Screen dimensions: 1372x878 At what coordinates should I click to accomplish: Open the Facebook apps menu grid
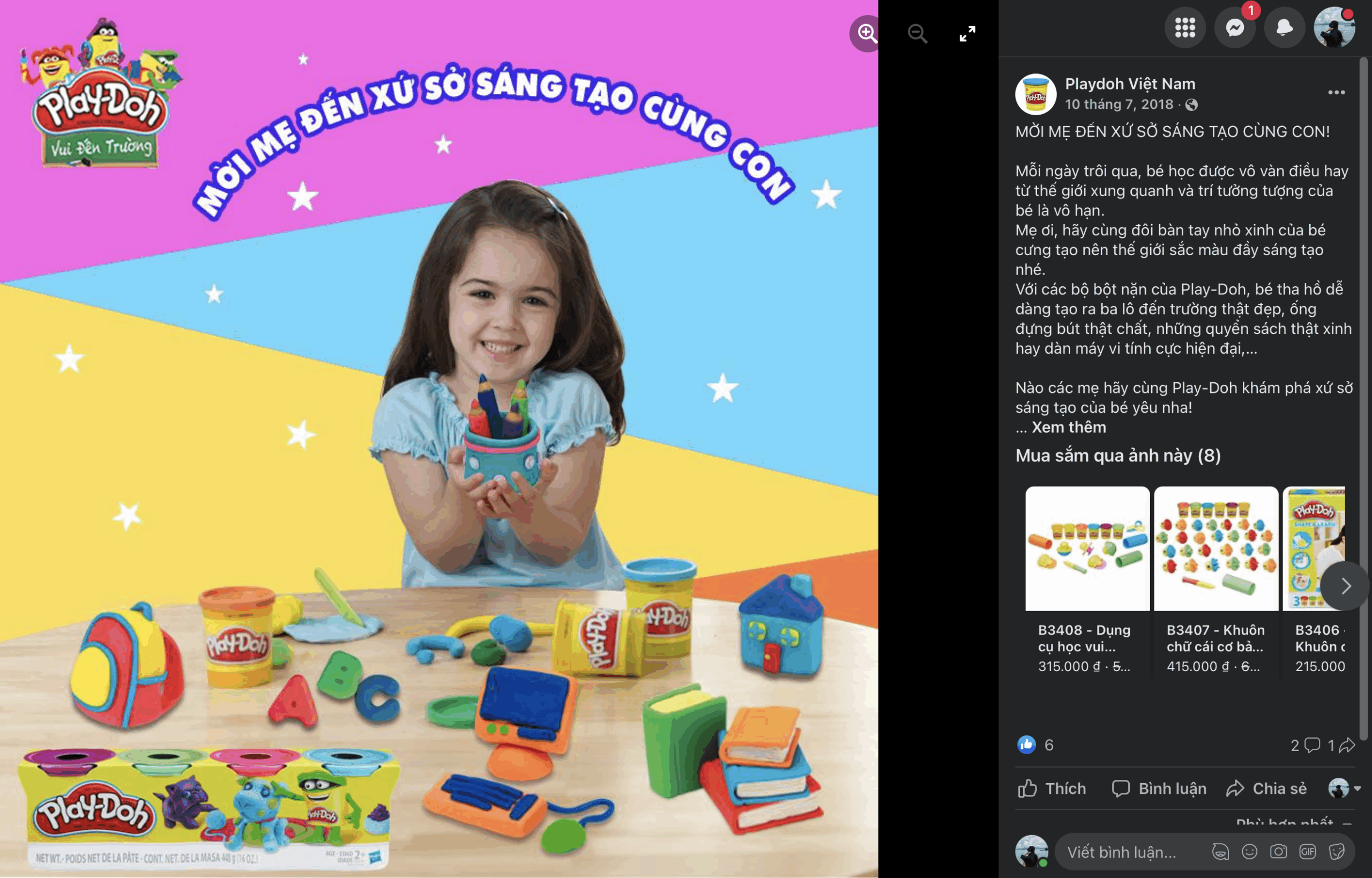coord(1184,27)
